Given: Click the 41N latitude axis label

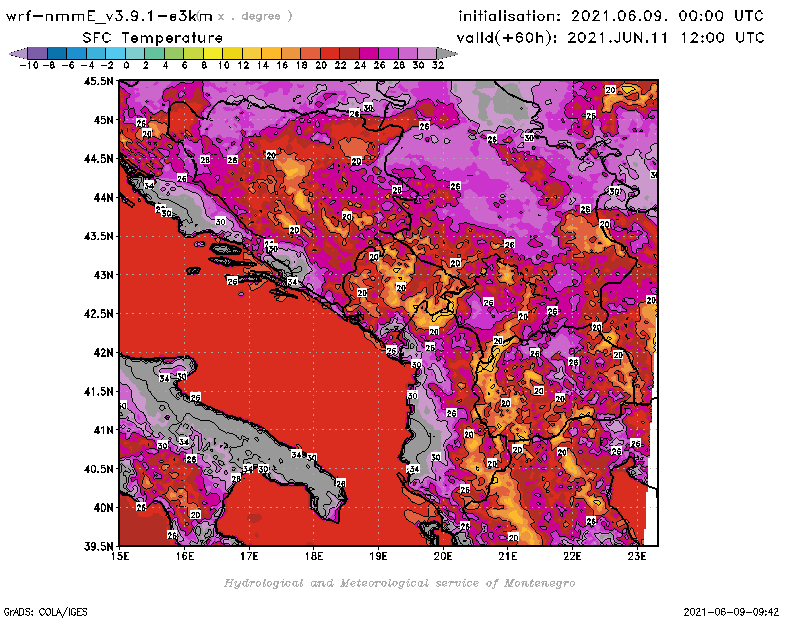Looking at the screenshot, I should click(x=103, y=430).
